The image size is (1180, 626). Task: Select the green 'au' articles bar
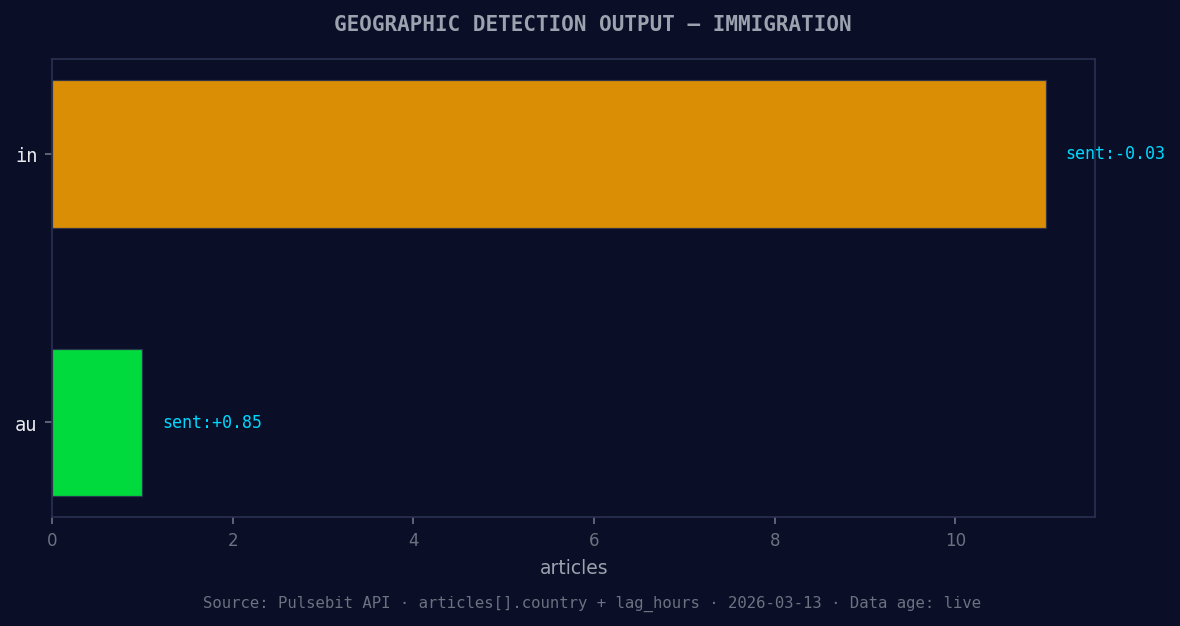click(x=97, y=422)
